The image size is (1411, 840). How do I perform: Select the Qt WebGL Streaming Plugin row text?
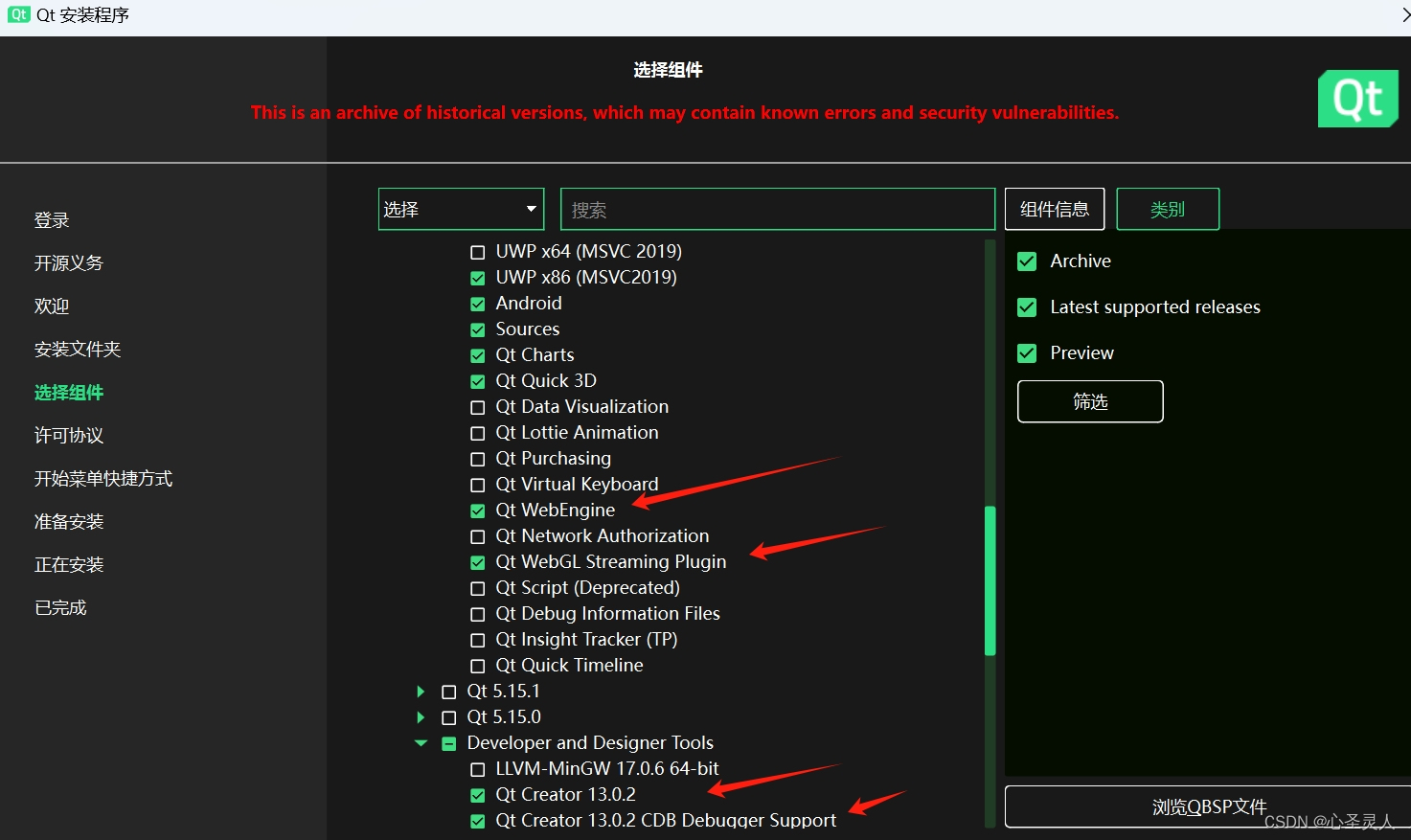[x=611, y=562]
